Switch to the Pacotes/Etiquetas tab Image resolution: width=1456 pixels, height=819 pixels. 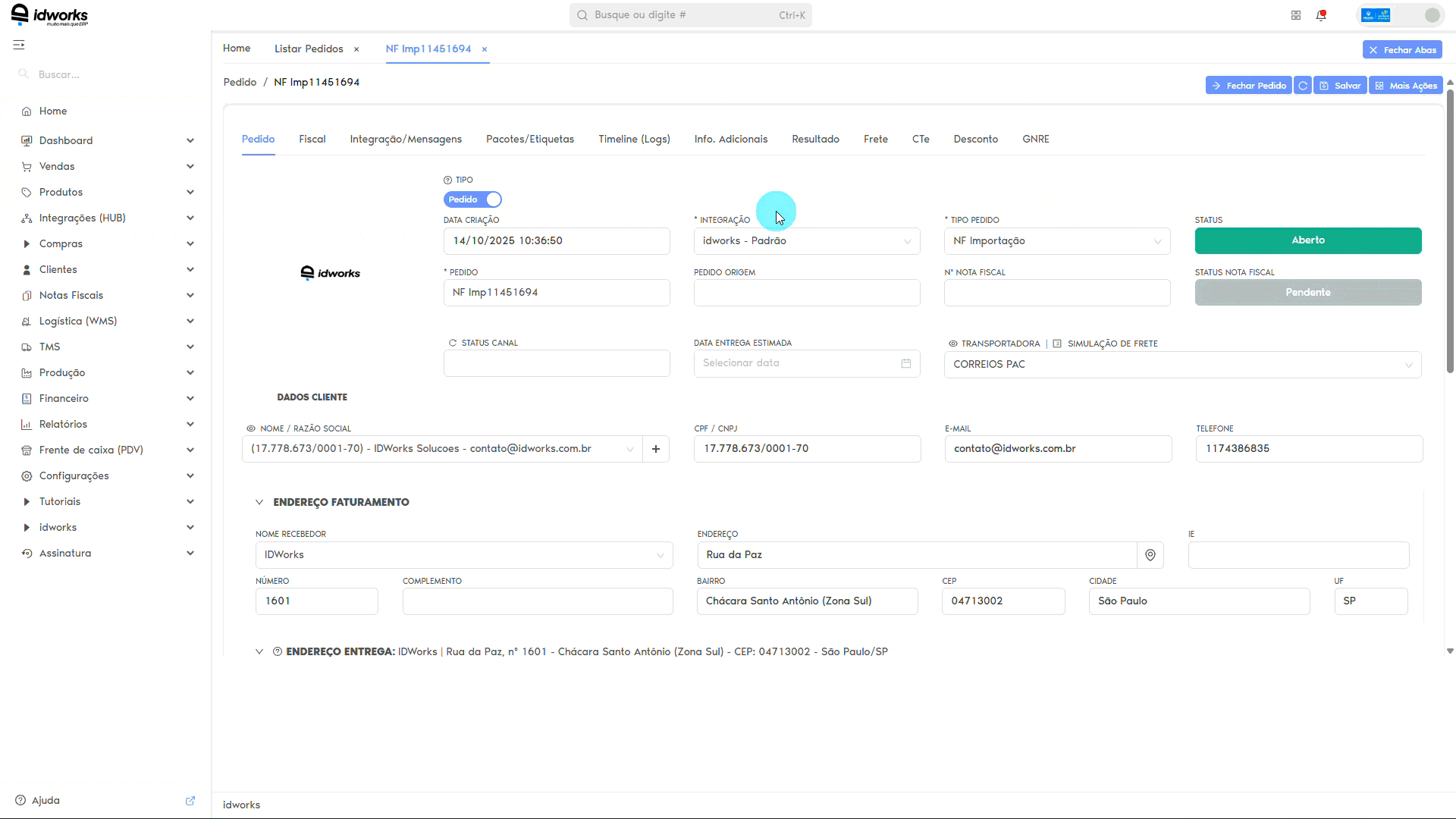530,140
